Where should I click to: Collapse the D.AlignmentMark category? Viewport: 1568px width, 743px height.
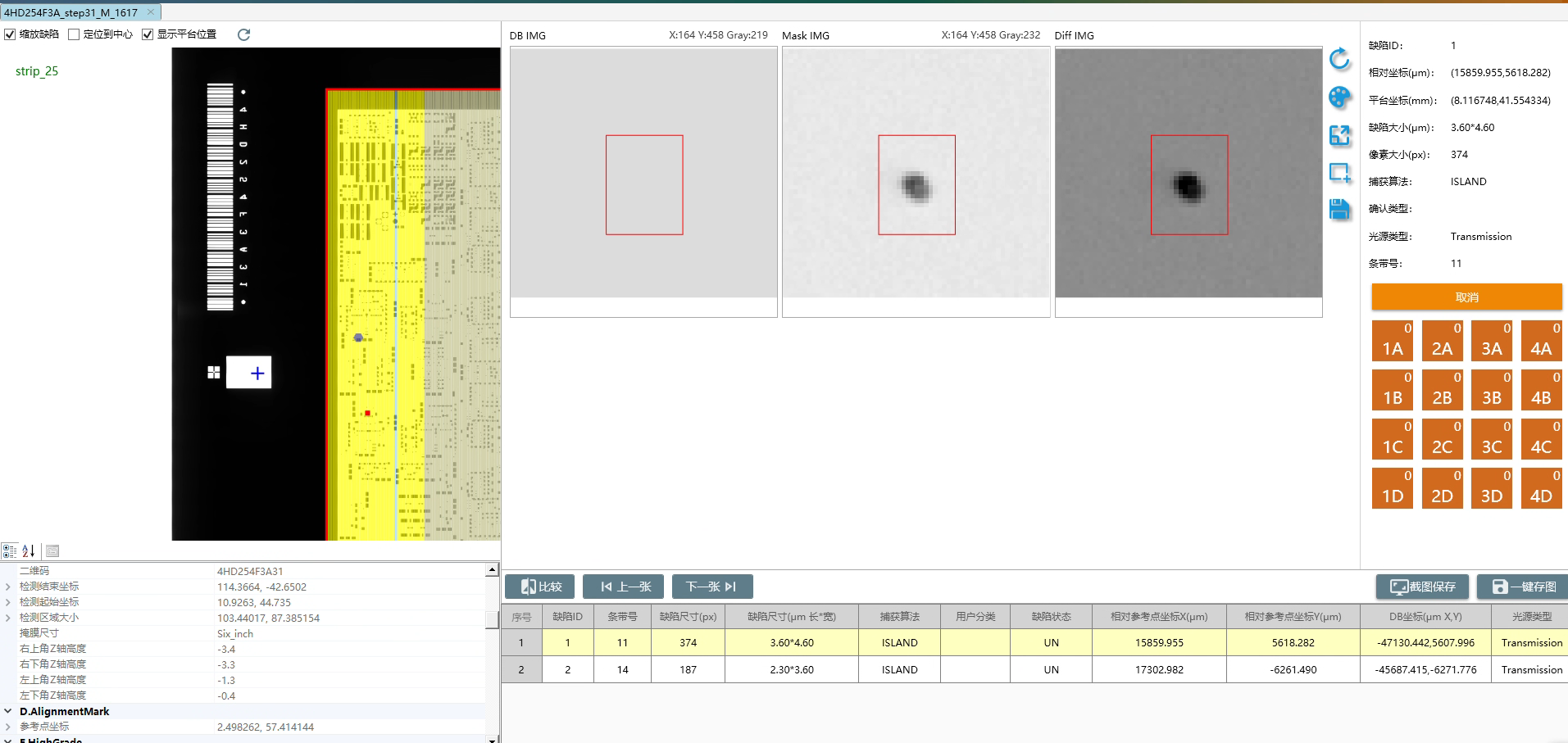coord(8,711)
